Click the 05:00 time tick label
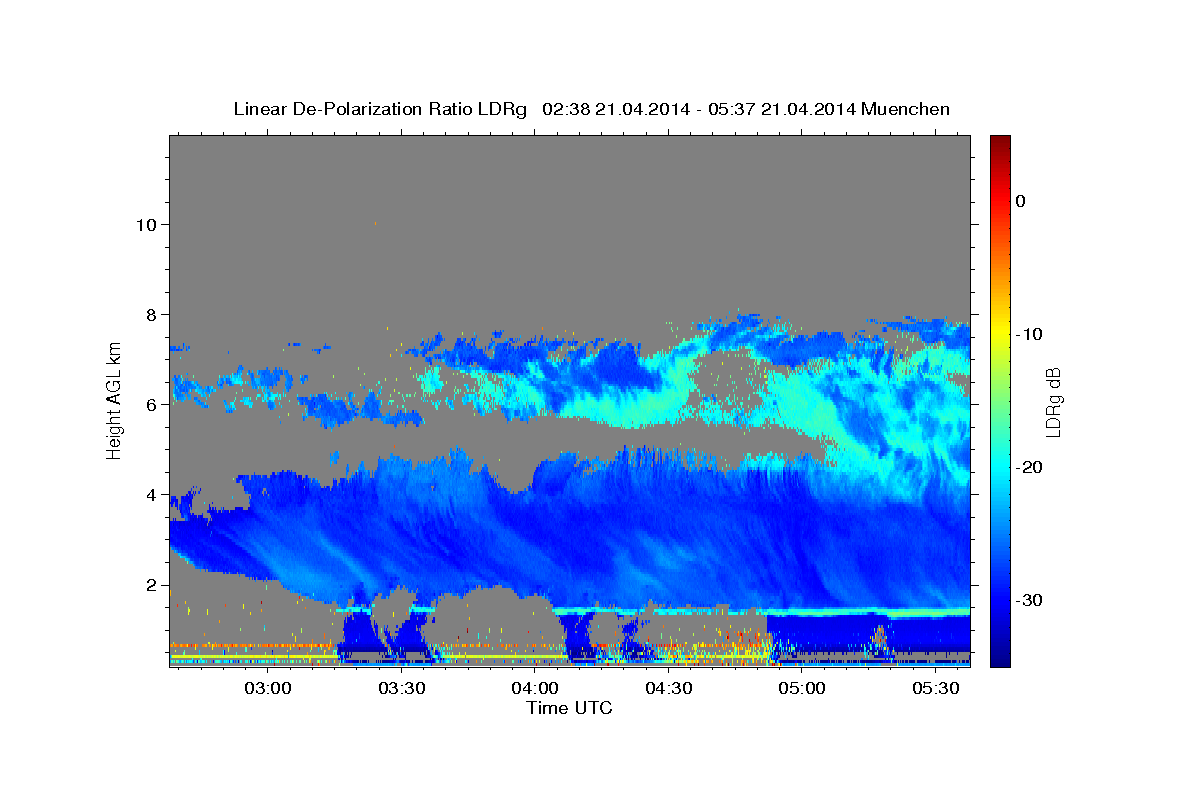 coord(802,688)
